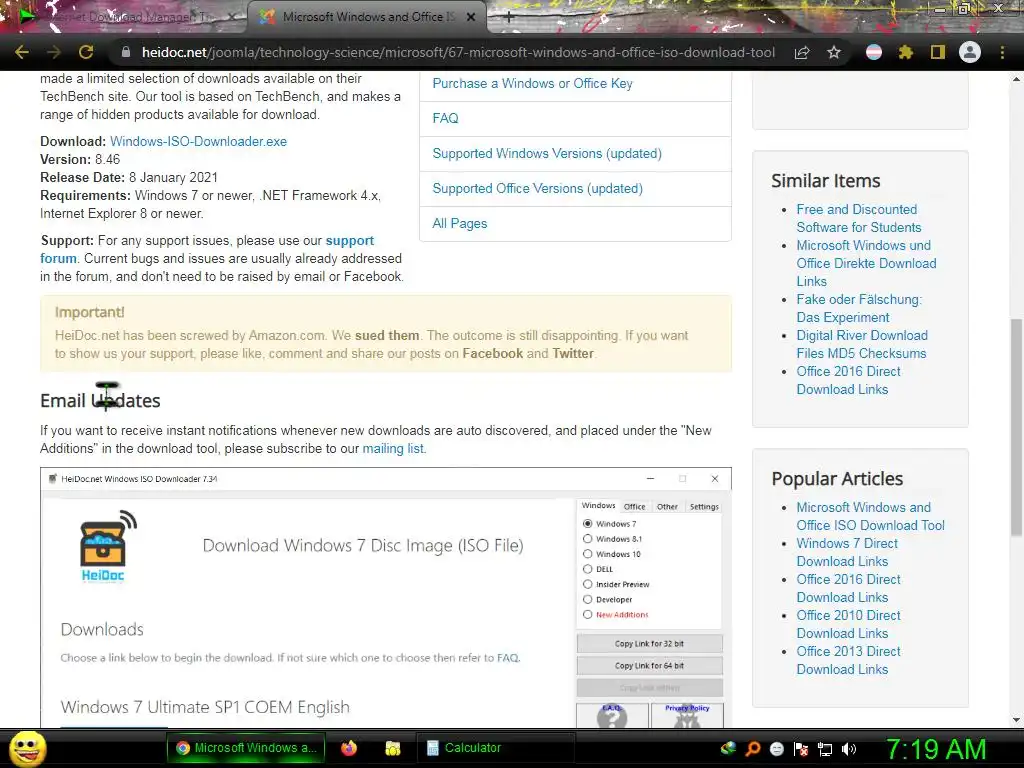Close the Microsoft Windows and Office tab
Image resolution: width=1024 pixels, height=768 pixels.
471,18
